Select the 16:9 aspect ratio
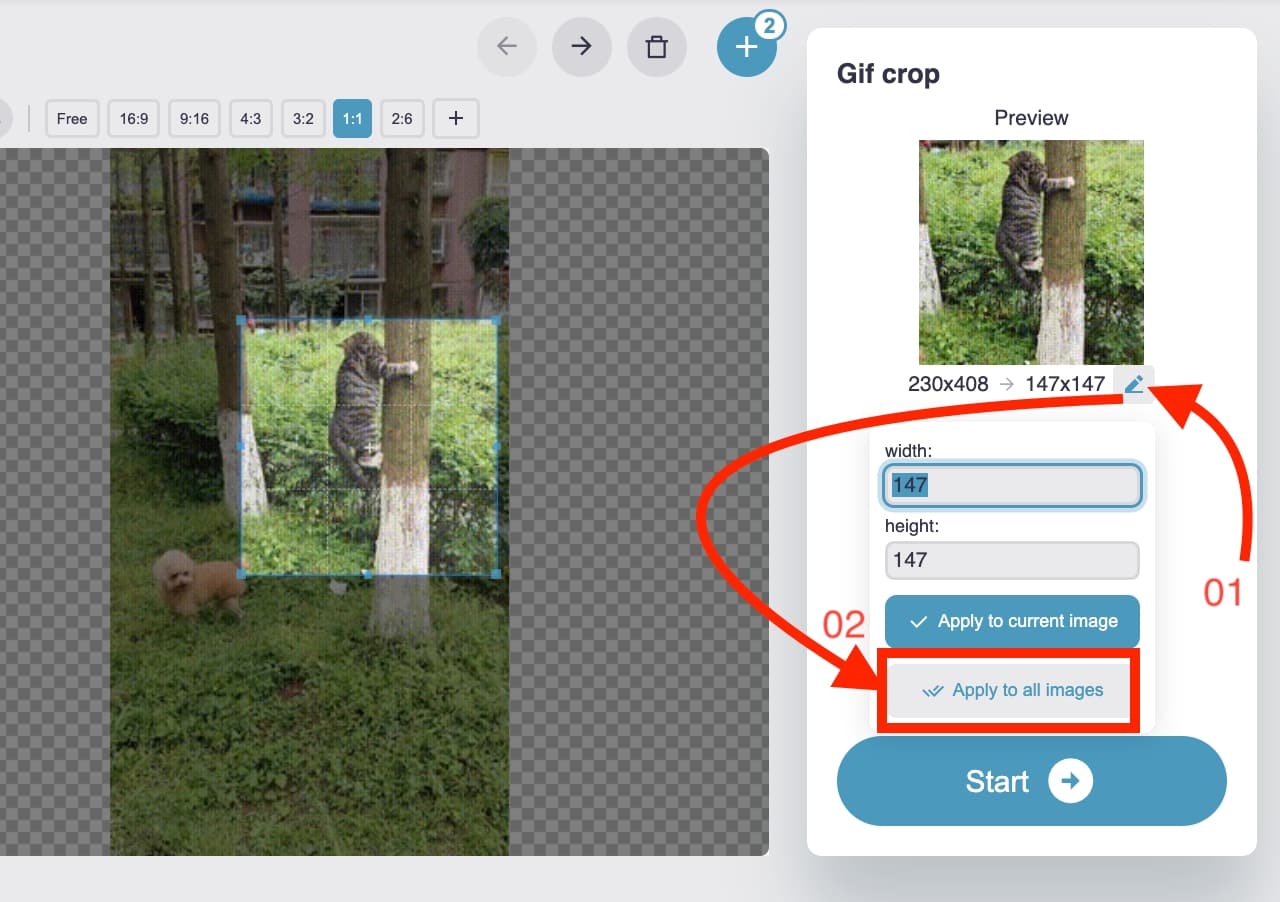The height and width of the screenshot is (902, 1280). pos(133,118)
